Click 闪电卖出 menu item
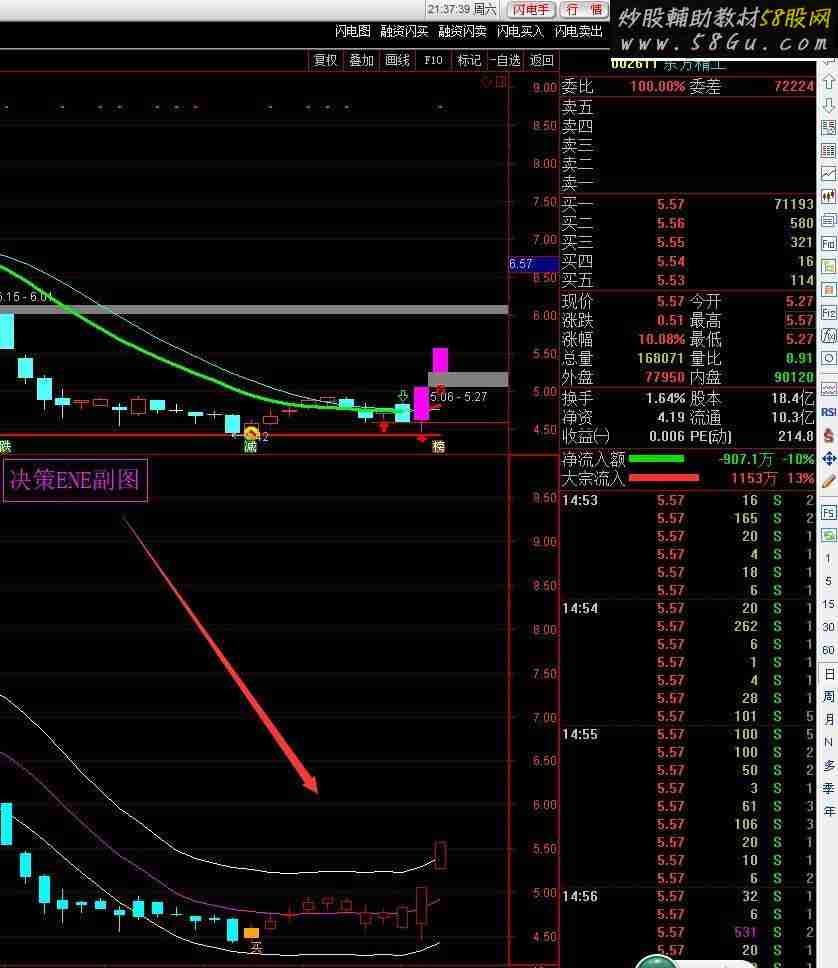Image resolution: width=838 pixels, height=968 pixels. tap(579, 31)
